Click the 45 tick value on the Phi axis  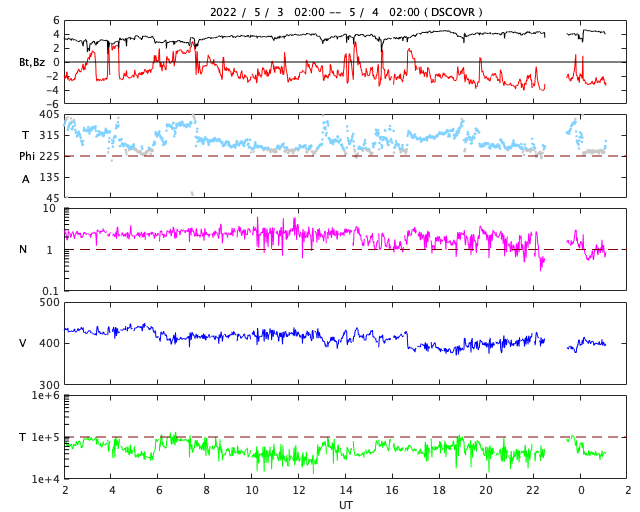52,198
